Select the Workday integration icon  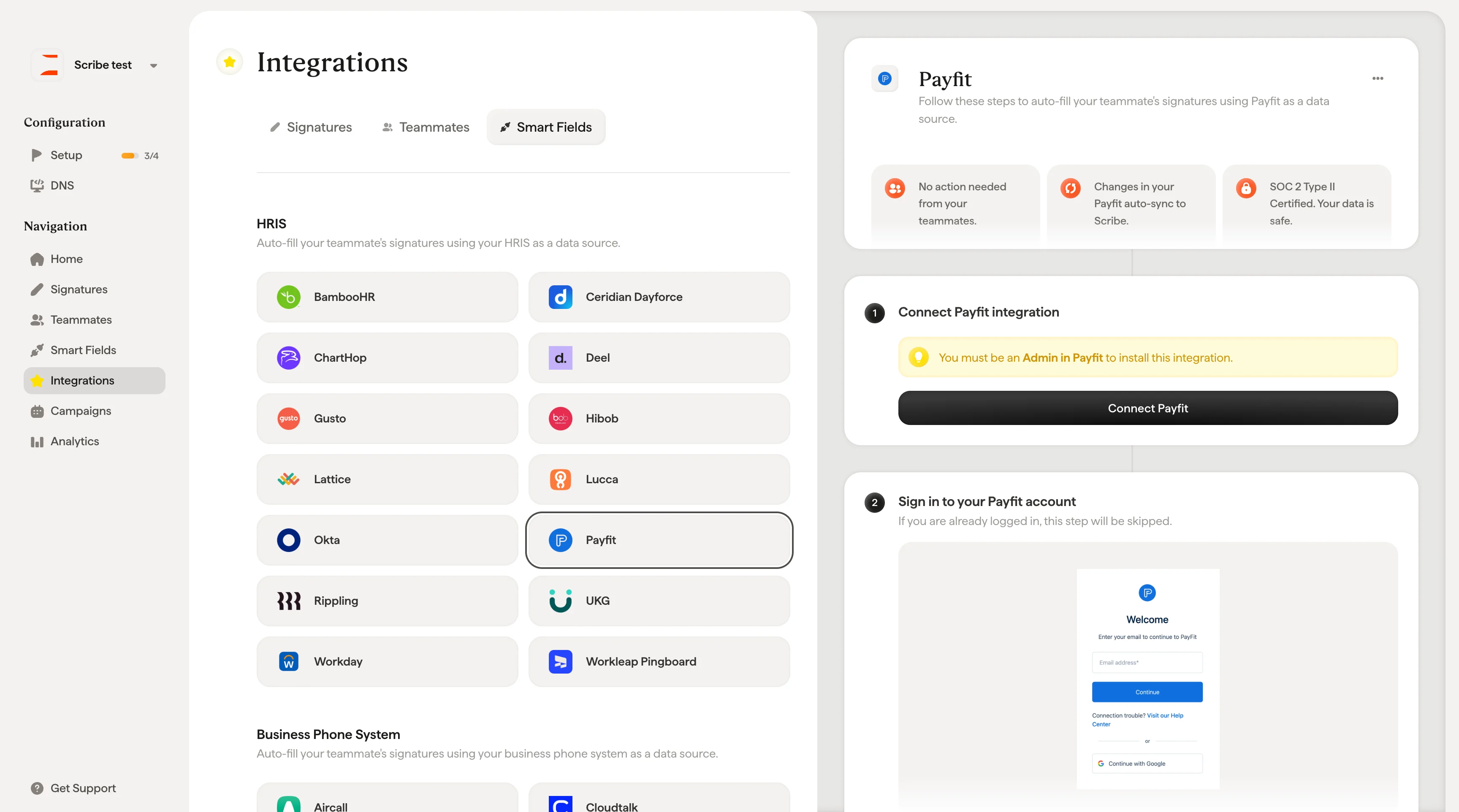288,662
